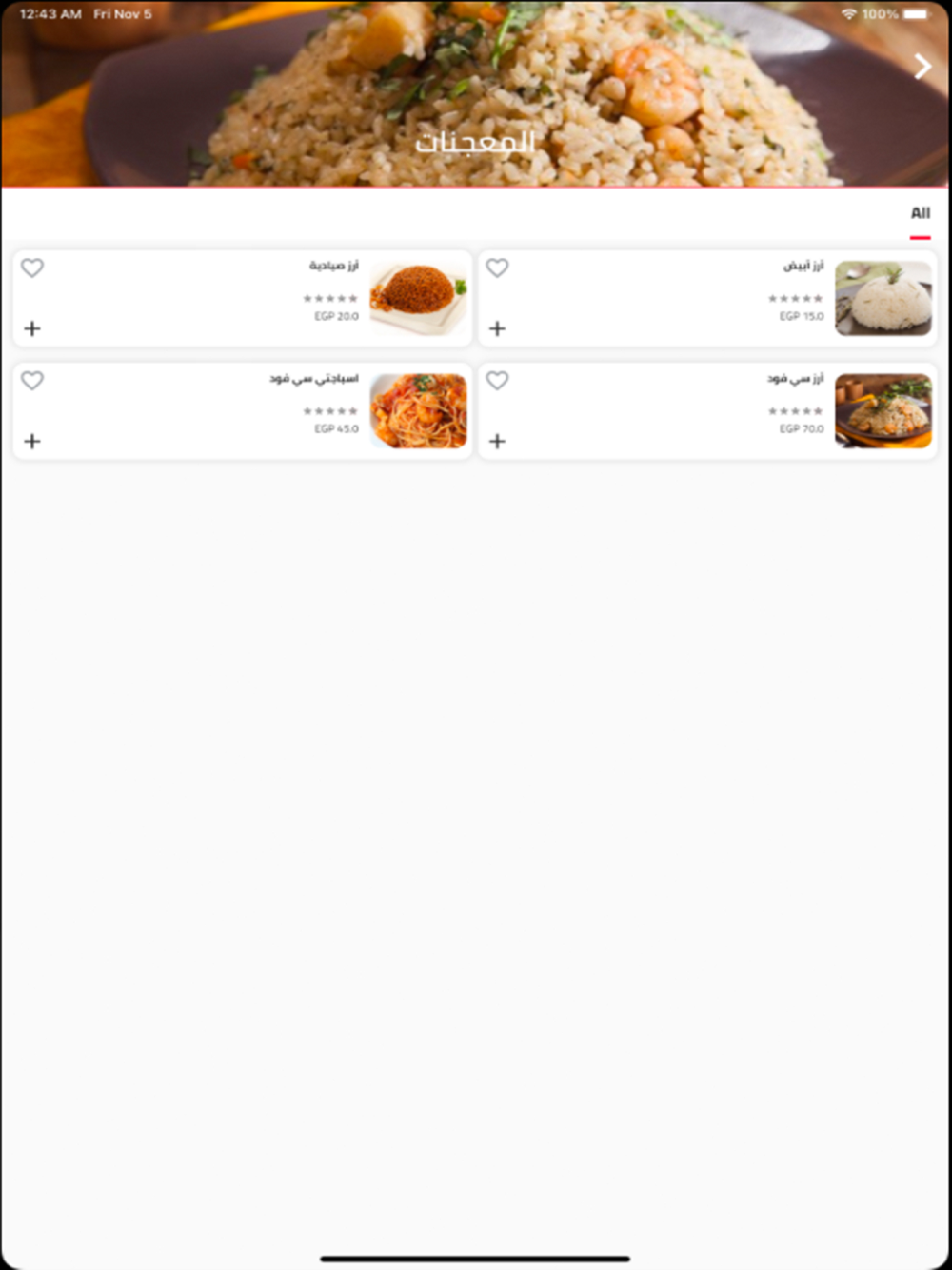Click the EGP 45.0 price label

336,429
